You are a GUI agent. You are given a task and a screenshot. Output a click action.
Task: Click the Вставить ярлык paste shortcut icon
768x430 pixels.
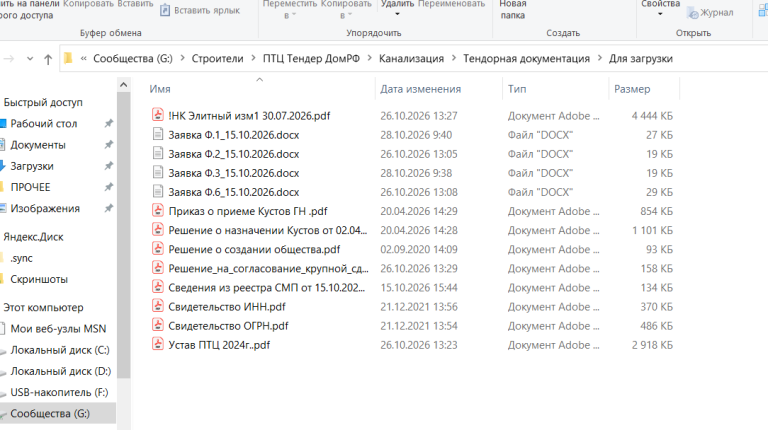click(x=165, y=10)
